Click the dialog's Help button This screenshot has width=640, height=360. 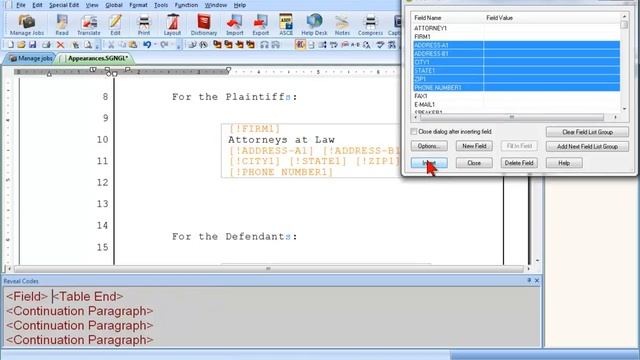[x=564, y=163]
